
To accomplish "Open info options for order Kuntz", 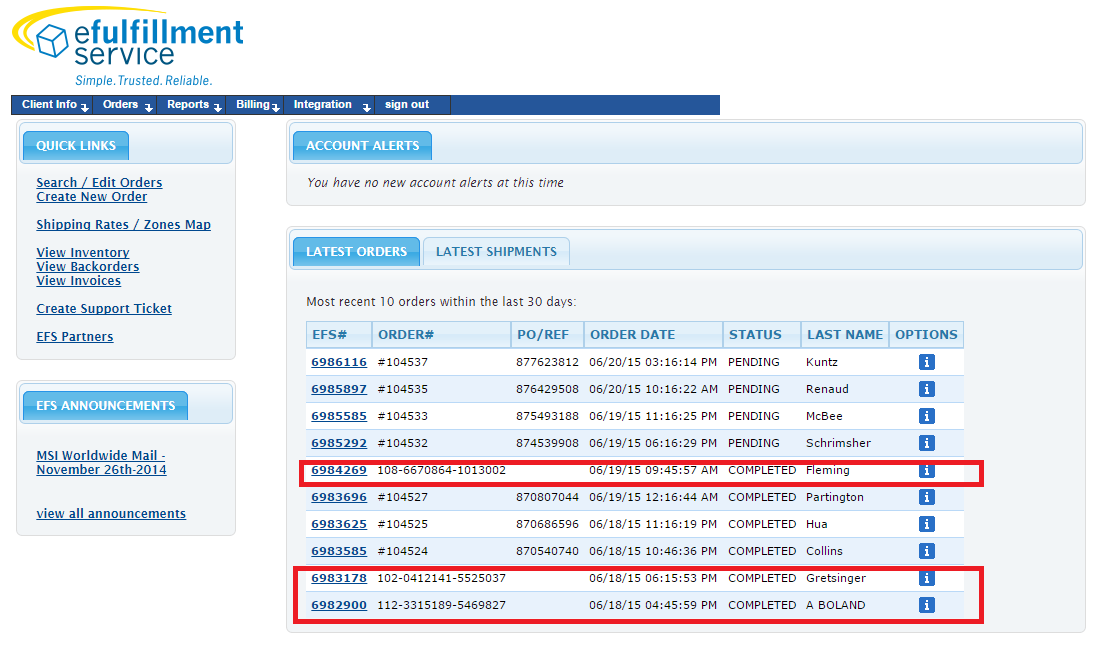I will coord(926,362).
